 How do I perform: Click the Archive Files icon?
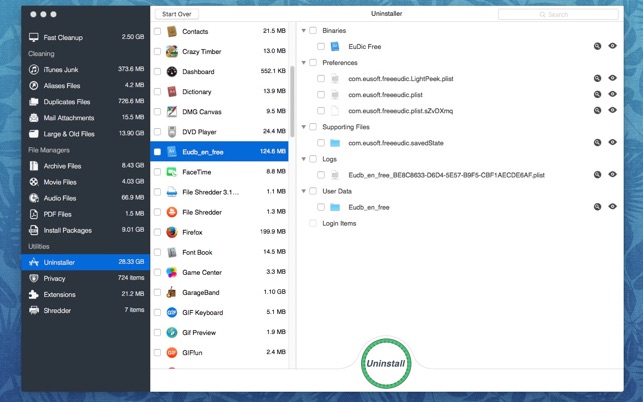pos(34,166)
